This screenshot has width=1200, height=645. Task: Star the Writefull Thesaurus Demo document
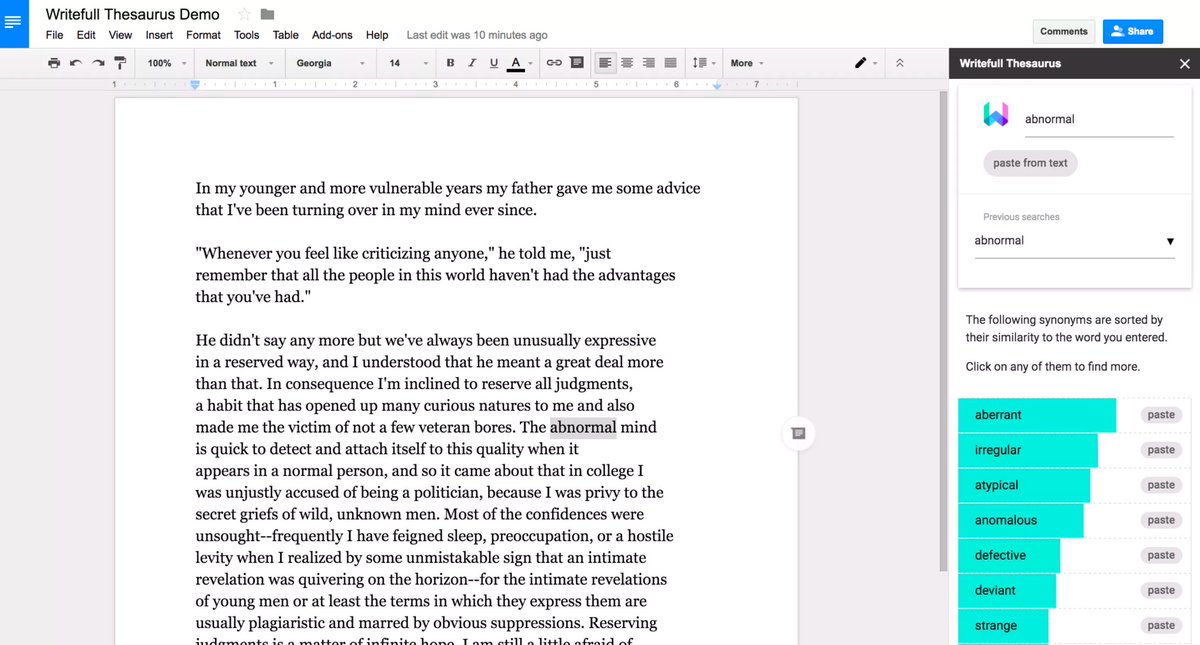244,14
